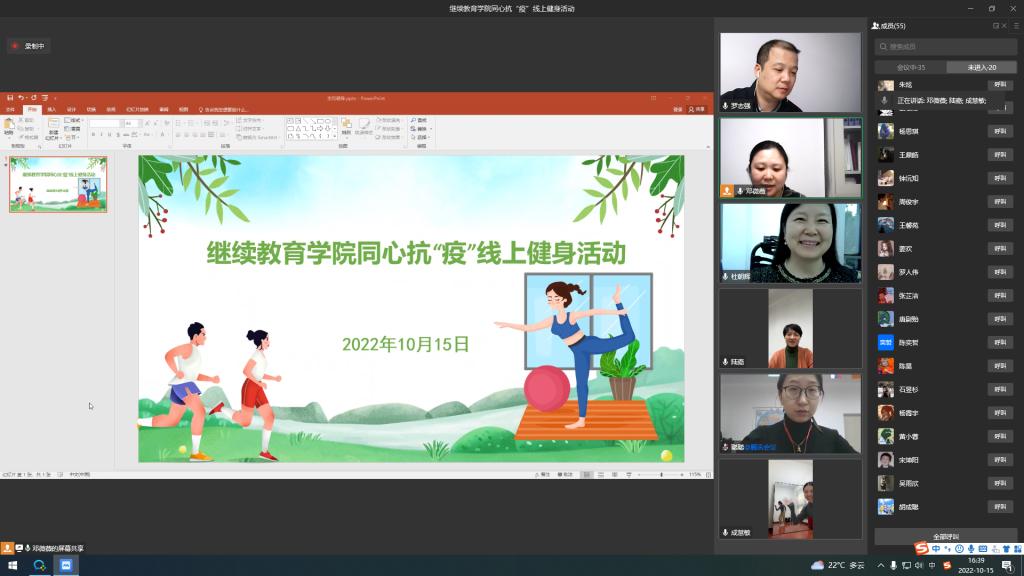Open Tencent Meeting from the taskbar
The width and height of the screenshot is (1024, 576).
(x=66, y=565)
